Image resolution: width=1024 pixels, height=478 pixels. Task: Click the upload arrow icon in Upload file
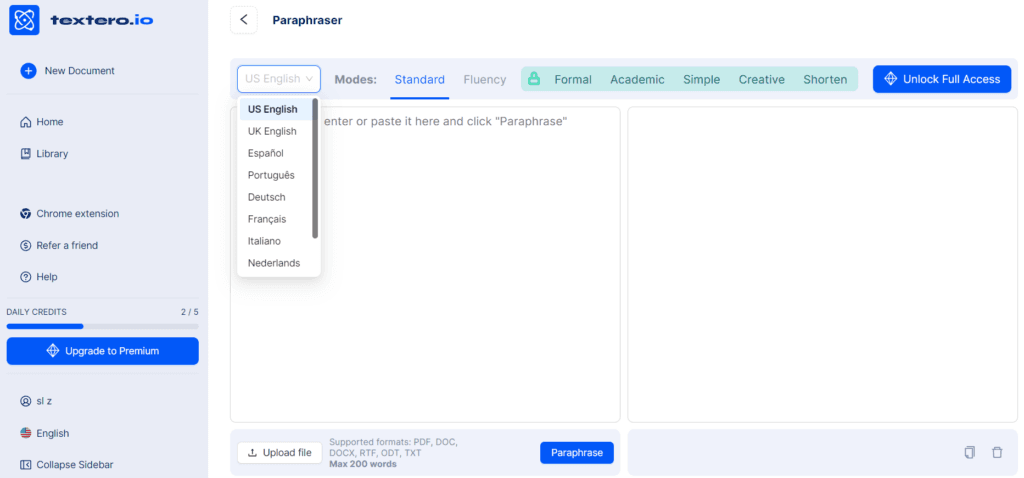(253, 453)
